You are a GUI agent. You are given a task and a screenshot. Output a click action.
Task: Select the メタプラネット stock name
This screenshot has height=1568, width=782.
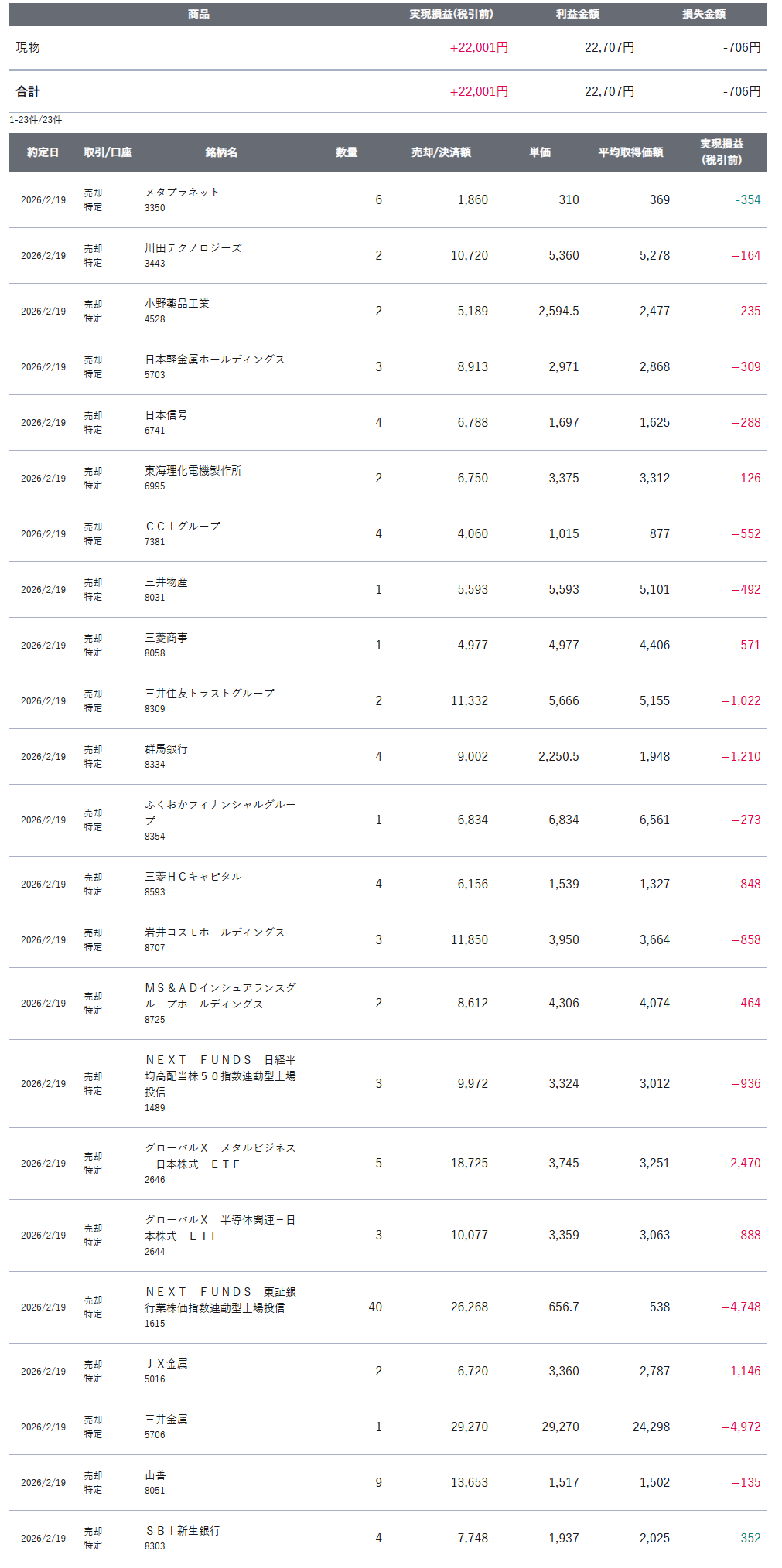pos(182,193)
